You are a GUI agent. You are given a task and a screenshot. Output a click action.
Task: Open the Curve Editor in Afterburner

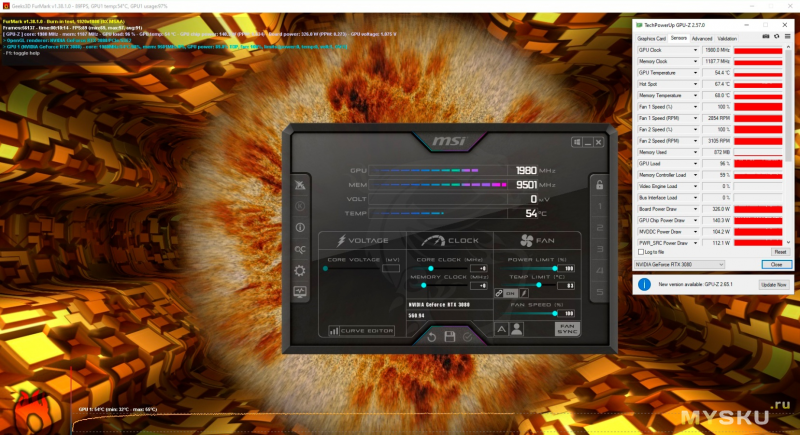click(362, 330)
